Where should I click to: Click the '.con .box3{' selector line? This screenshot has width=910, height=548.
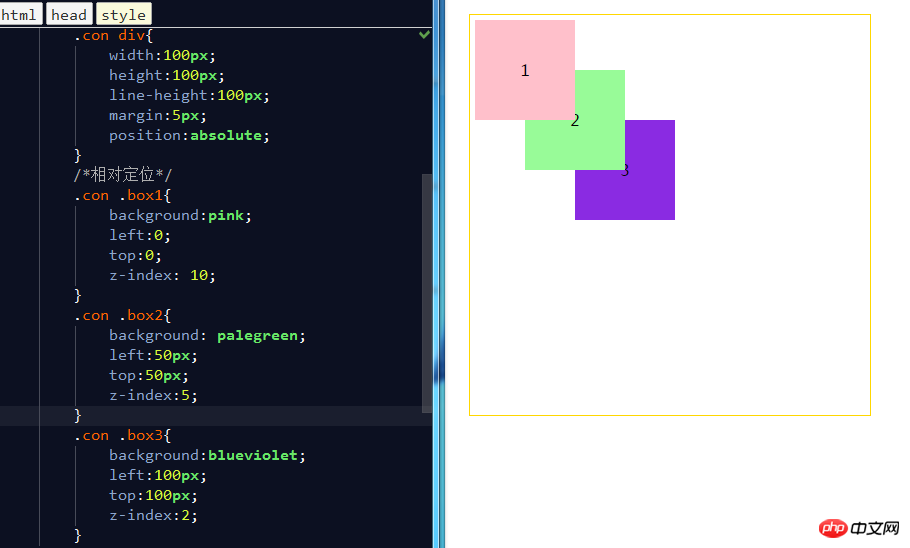(x=122, y=435)
